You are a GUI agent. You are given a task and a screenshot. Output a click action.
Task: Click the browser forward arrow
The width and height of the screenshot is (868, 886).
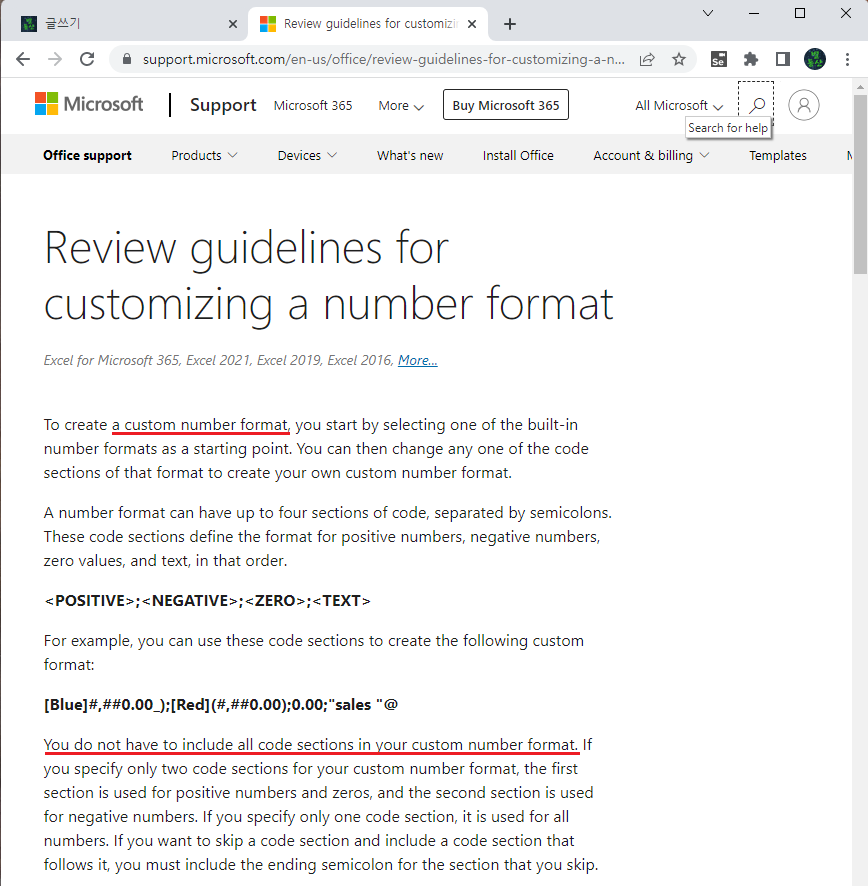pyautogui.click(x=55, y=59)
